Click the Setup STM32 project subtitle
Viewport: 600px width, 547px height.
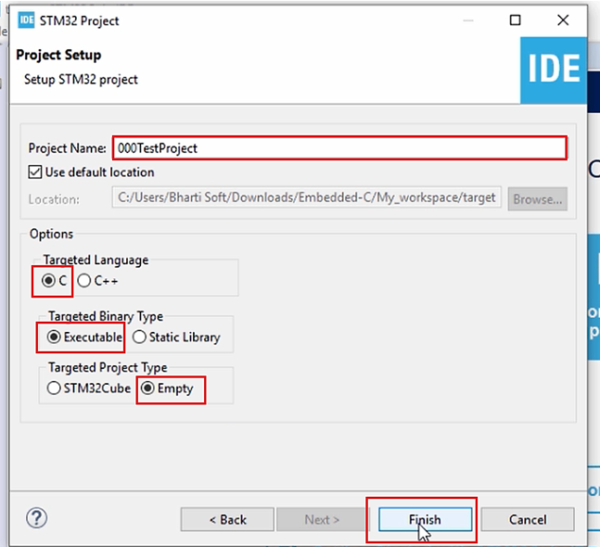coord(81,79)
